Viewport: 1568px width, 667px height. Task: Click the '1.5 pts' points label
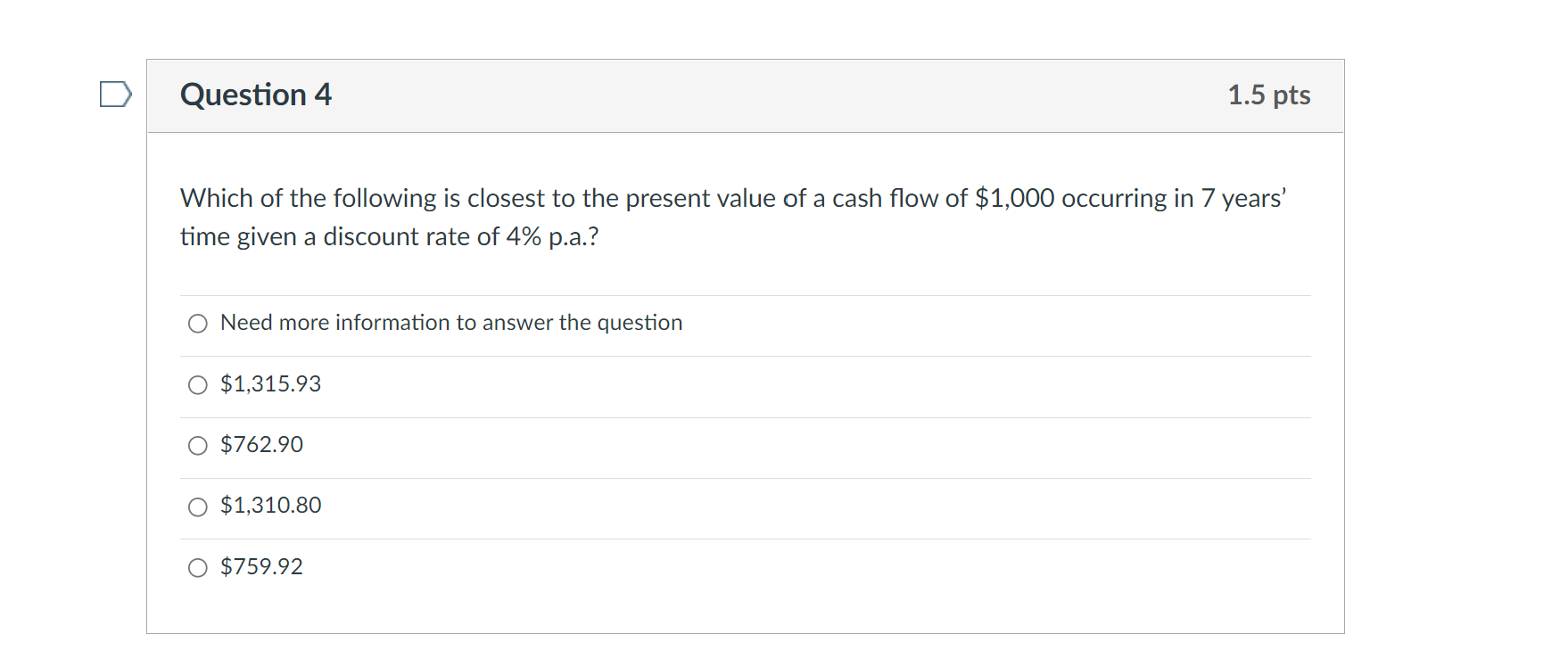(x=1269, y=95)
